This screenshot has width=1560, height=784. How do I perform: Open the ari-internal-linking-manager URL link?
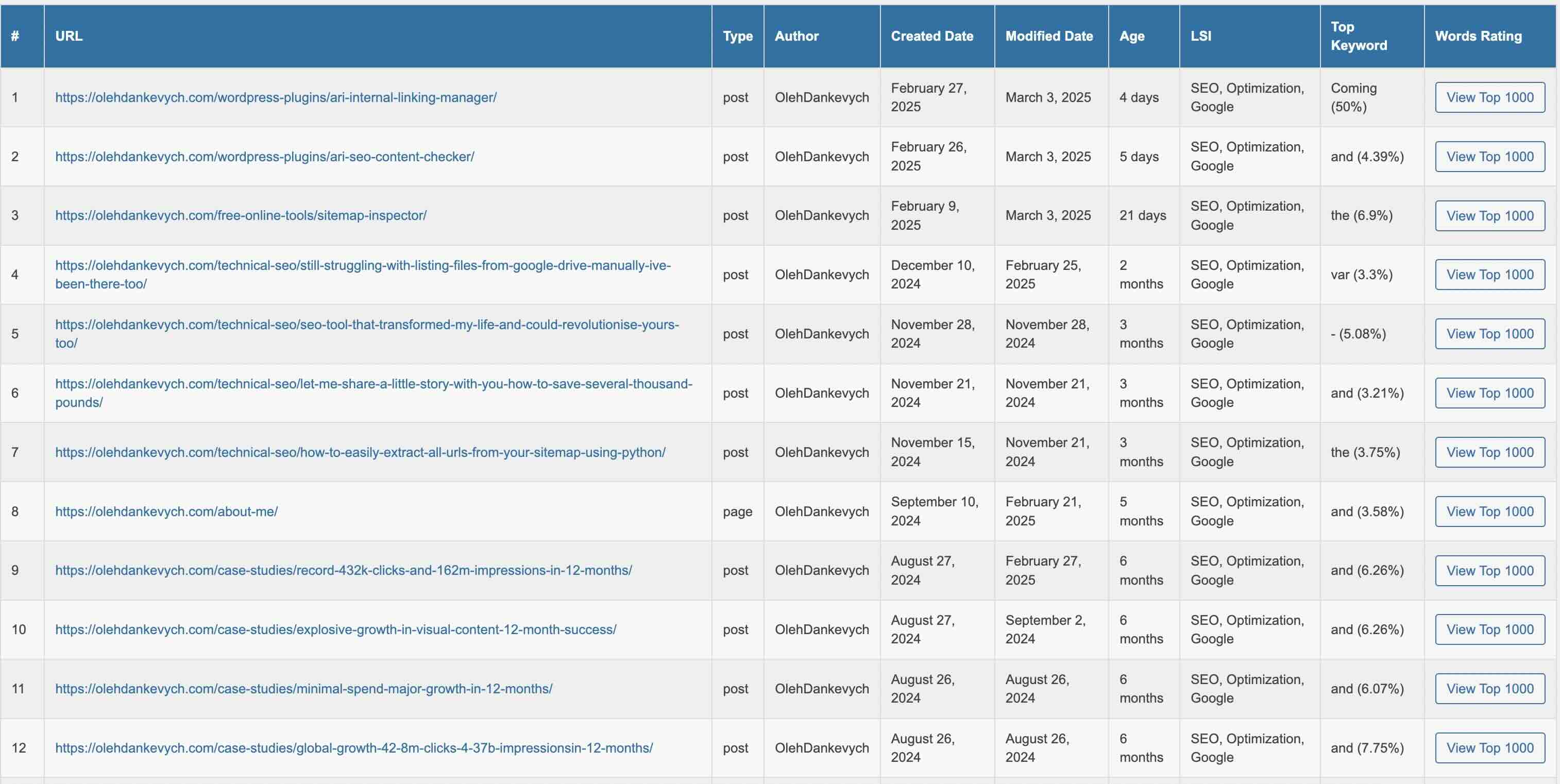click(x=276, y=97)
